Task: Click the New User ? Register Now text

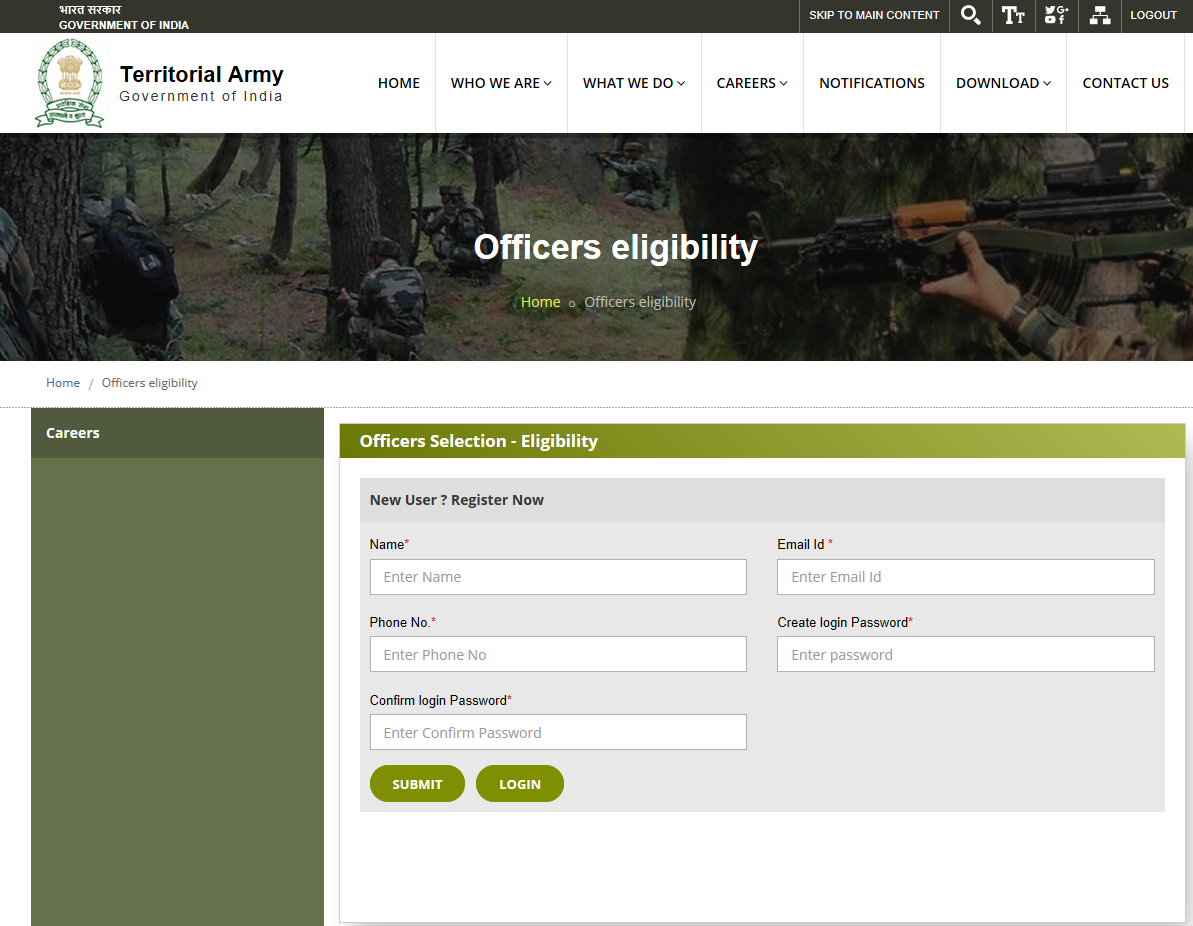Action: coord(457,500)
